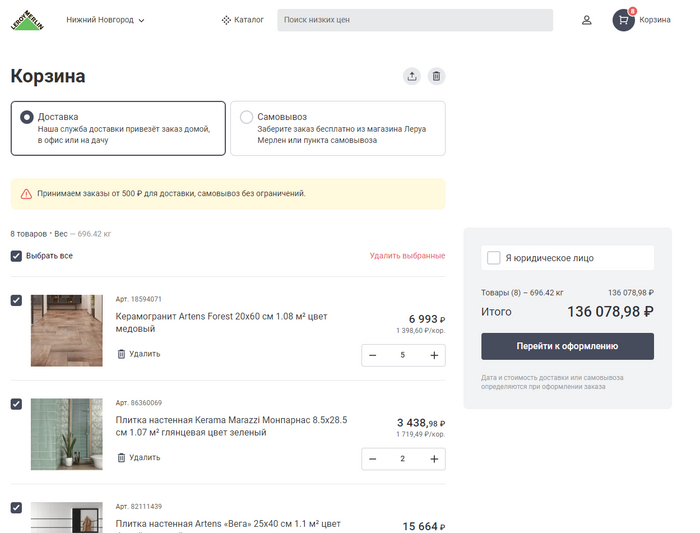Click the clear cart trash icon

pos(436,76)
